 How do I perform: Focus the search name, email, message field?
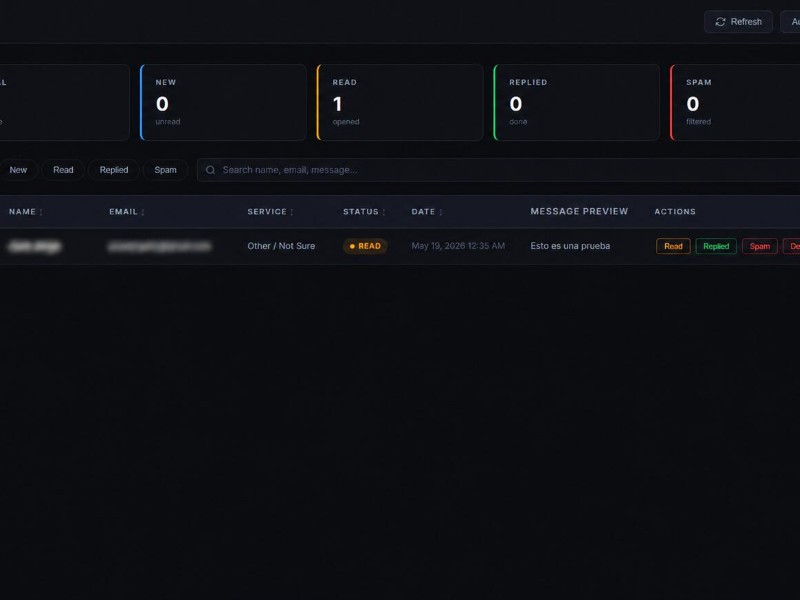pyautogui.click(x=498, y=170)
